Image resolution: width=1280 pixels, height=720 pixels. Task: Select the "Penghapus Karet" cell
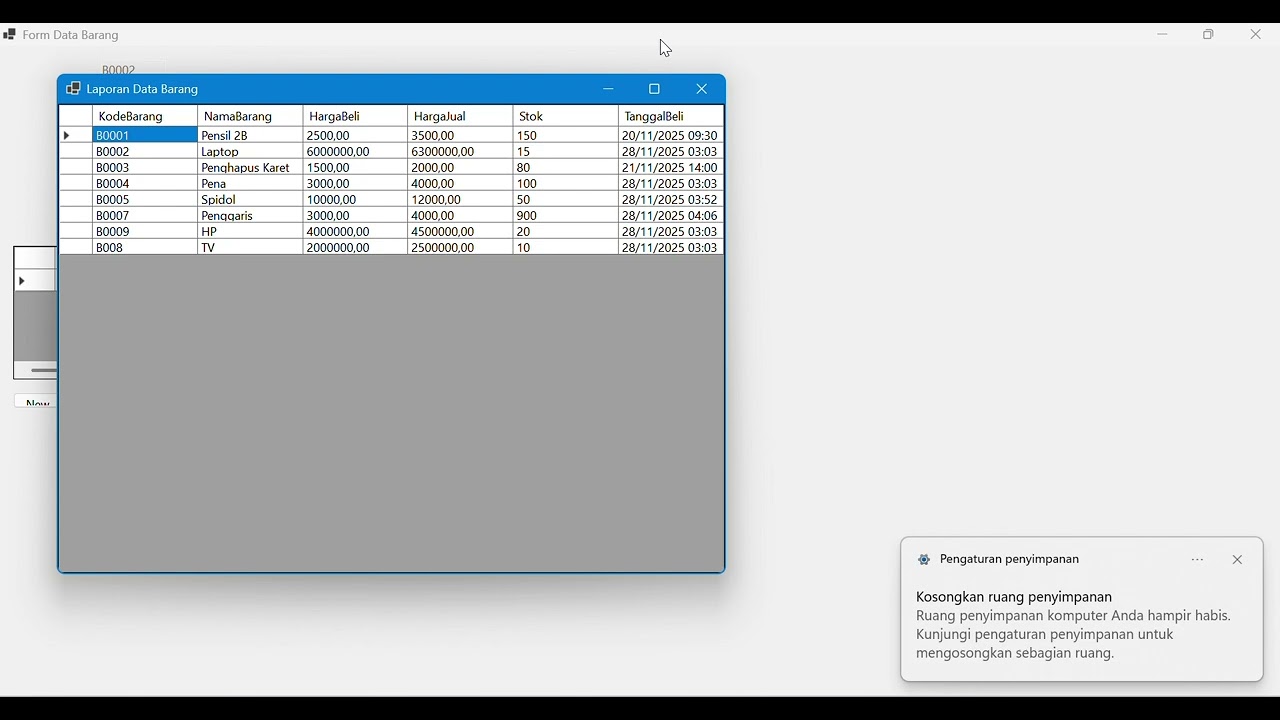click(x=250, y=167)
